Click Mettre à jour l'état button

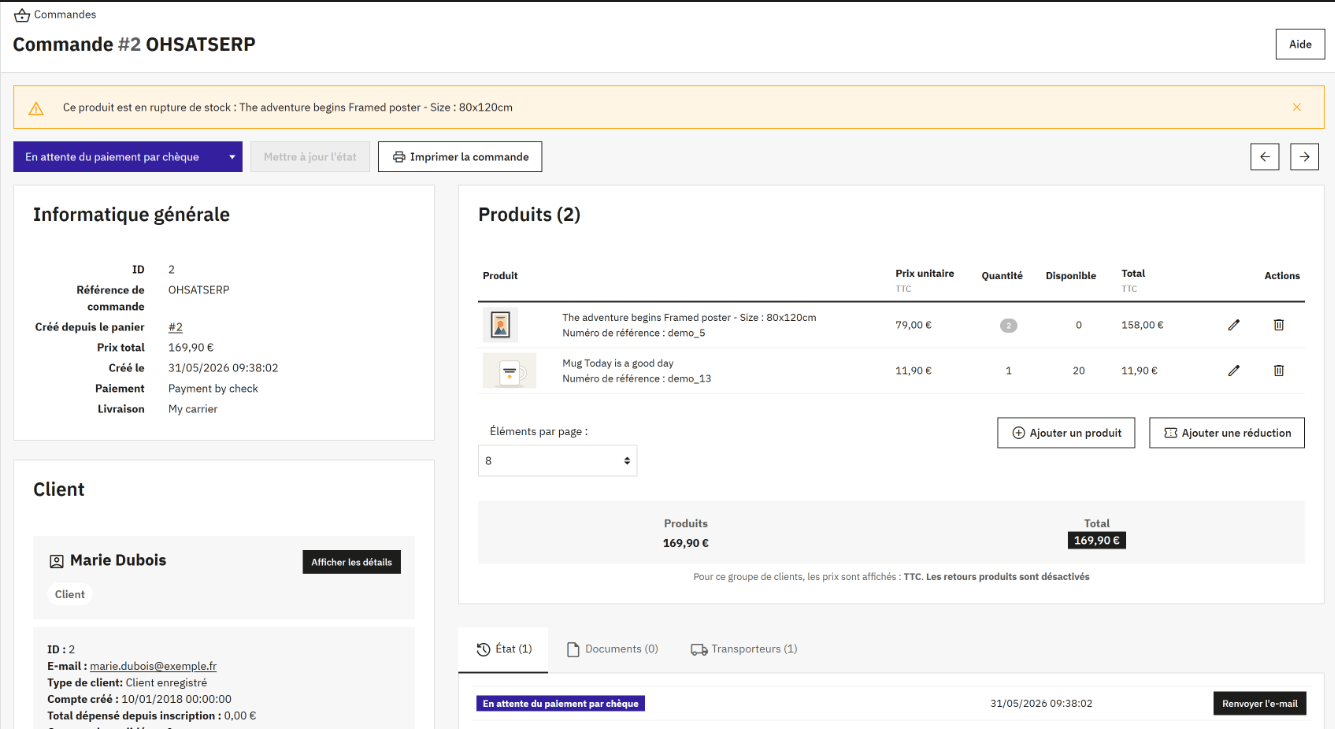tap(310, 157)
